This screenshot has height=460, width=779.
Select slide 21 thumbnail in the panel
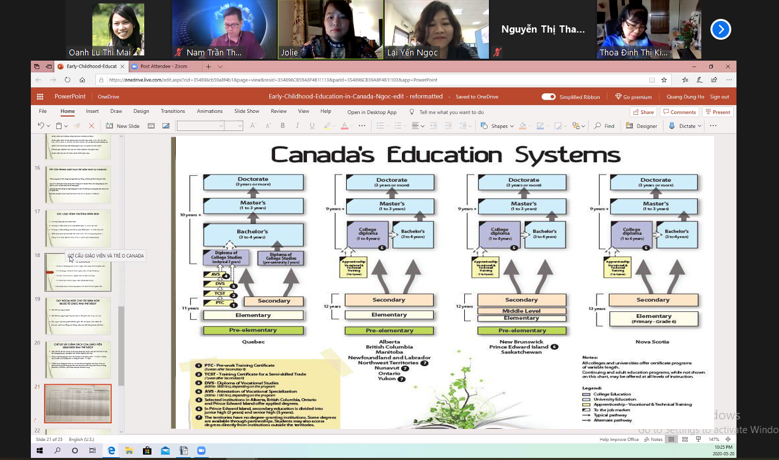coord(78,404)
